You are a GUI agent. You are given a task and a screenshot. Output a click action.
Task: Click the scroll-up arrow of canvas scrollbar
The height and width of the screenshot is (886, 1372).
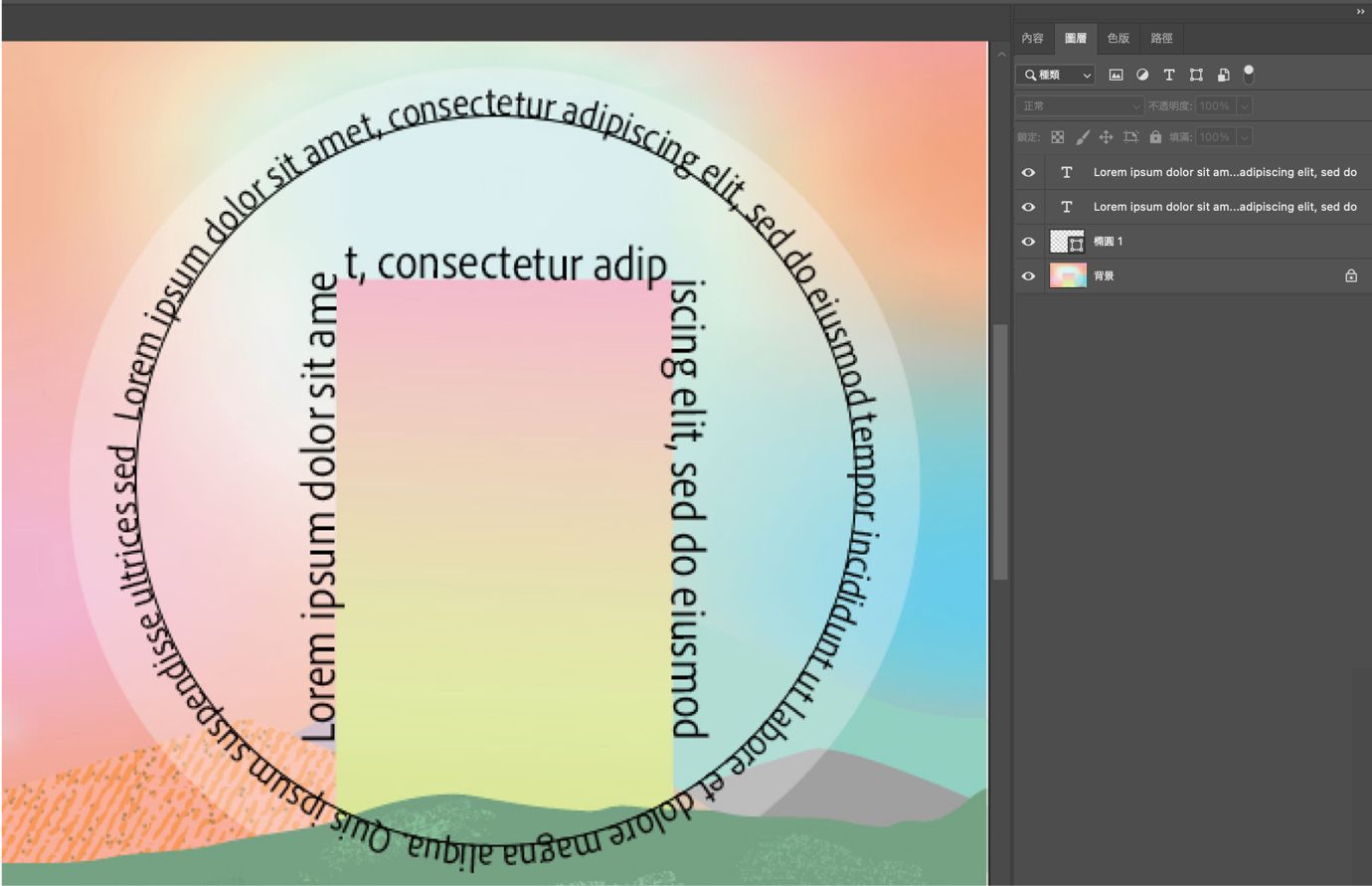click(x=1000, y=55)
